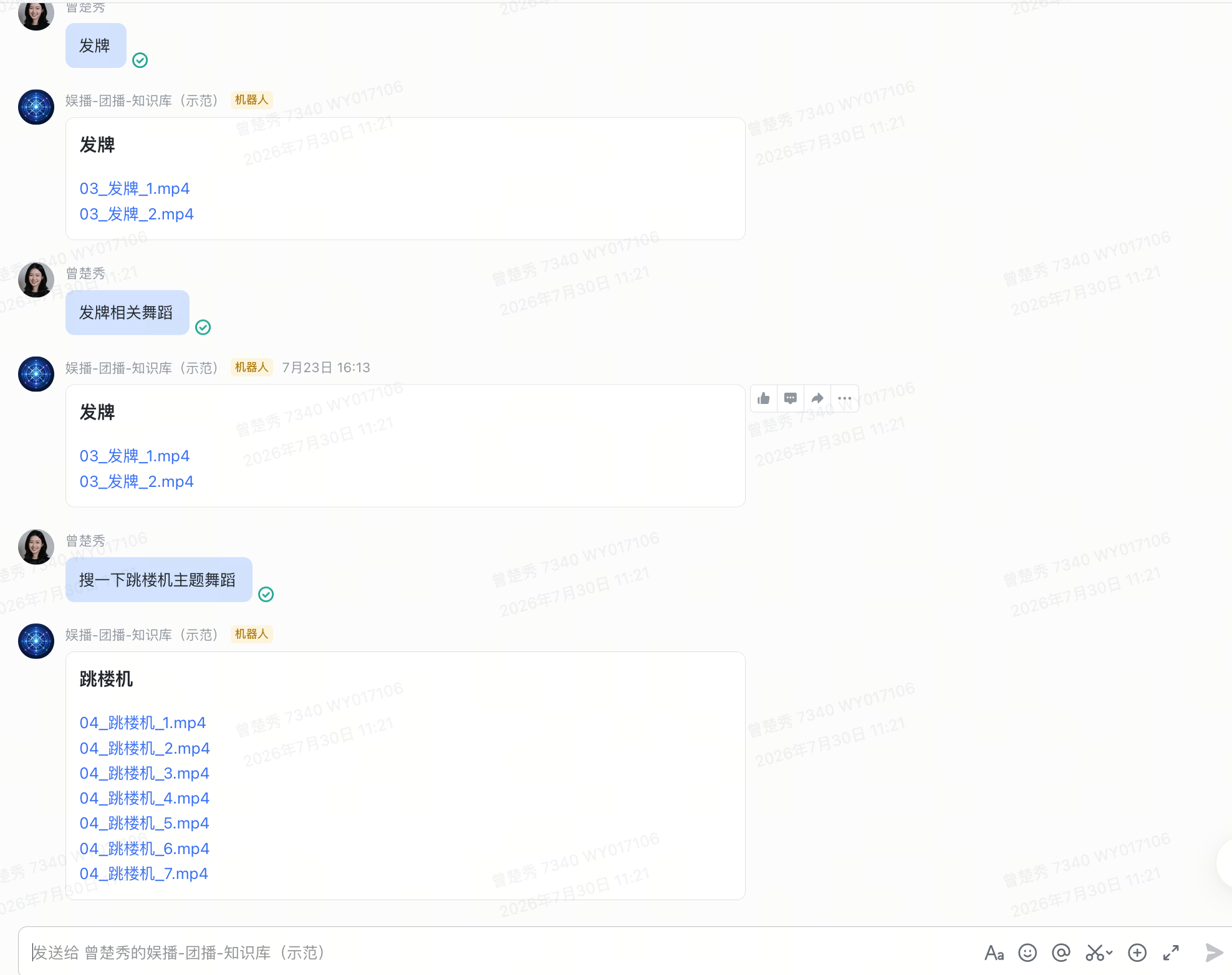Click 发牌 heading in 16:13 bot card
Viewport: 1232px width, 975px height.
coord(97,412)
